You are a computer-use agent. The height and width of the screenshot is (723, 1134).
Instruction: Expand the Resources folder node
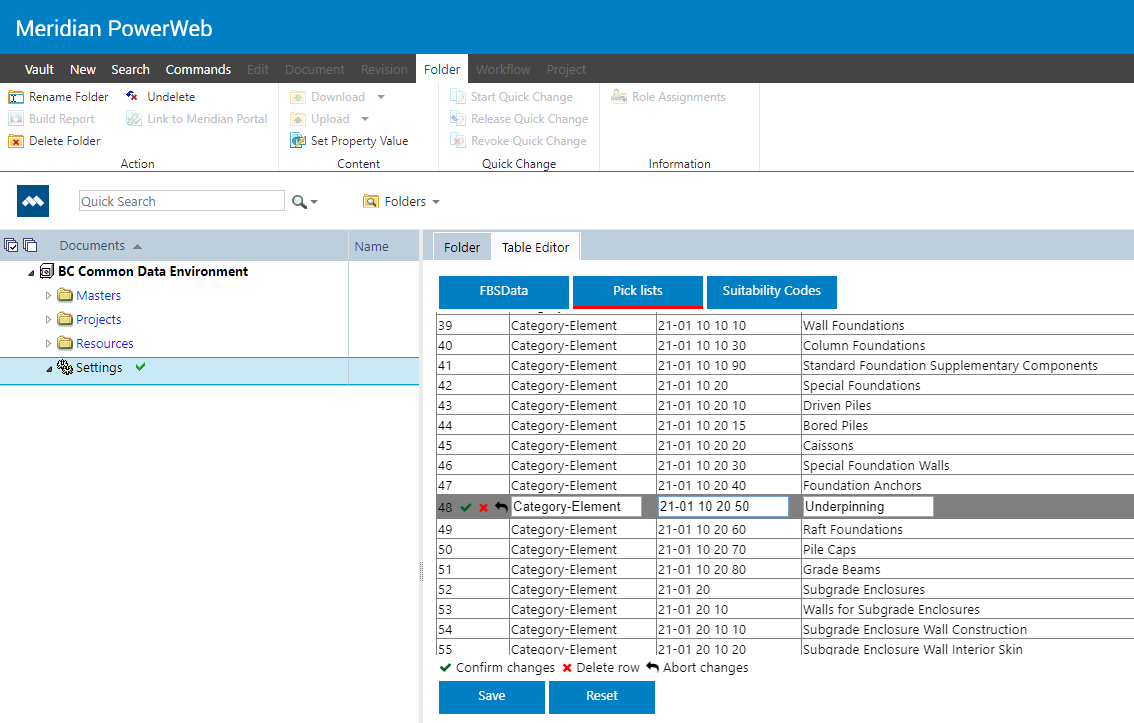[48, 343]
